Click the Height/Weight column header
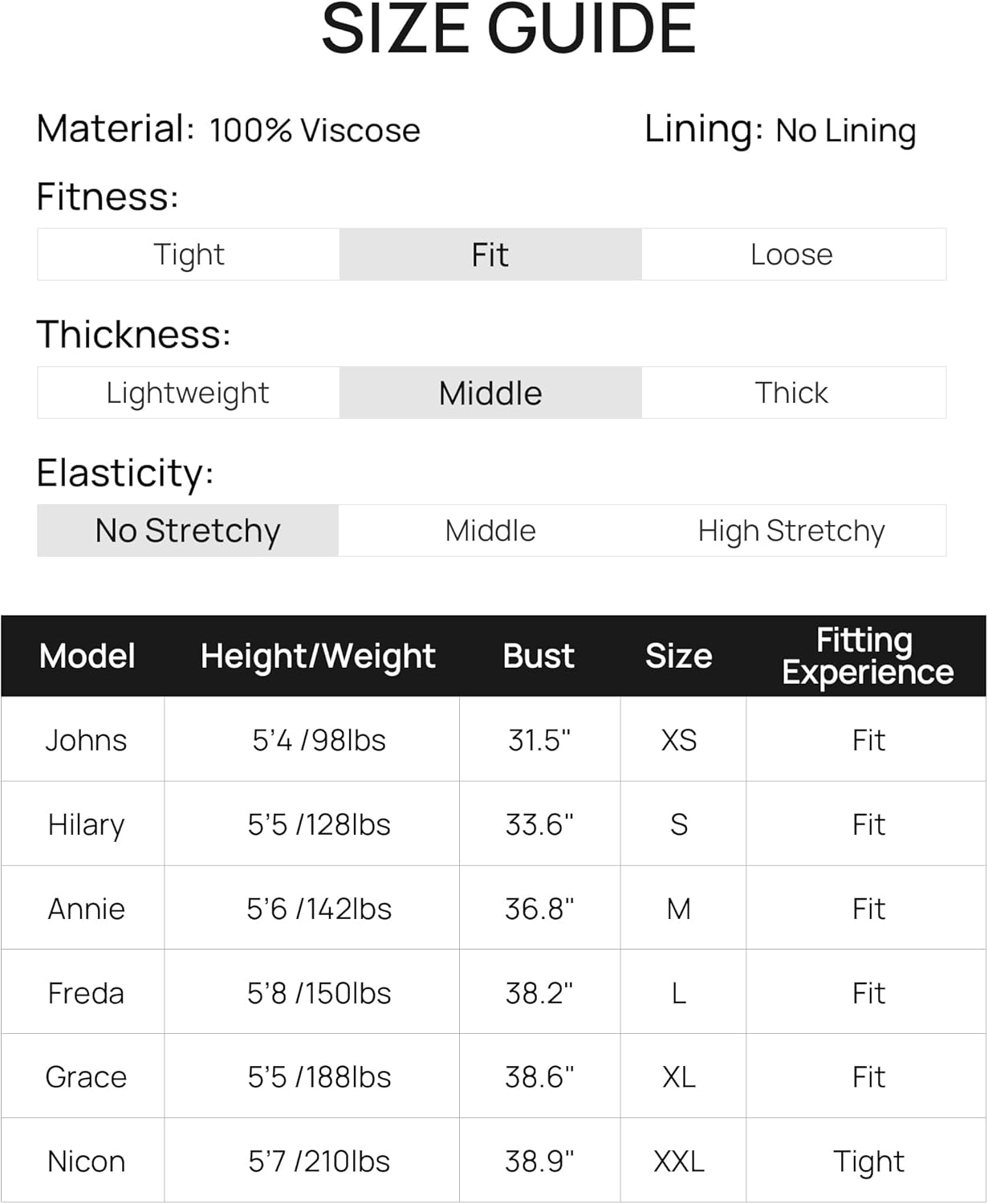The height and width of the screenshot is (1204, 988). click(x=318, y=656)
